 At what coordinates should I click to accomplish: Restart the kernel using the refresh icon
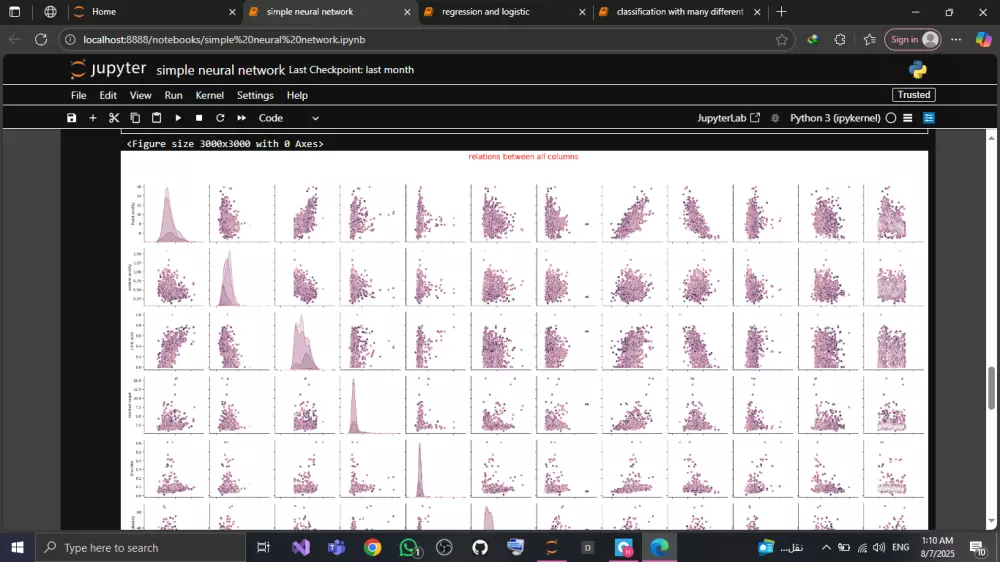(x=220, y=118)
